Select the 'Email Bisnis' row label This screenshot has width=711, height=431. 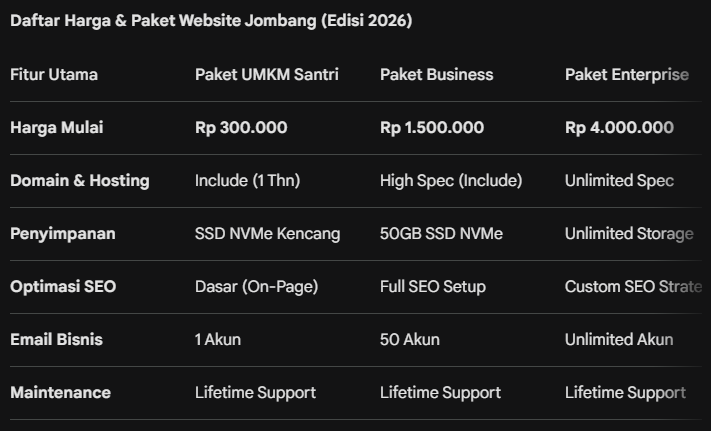(56, 339)
